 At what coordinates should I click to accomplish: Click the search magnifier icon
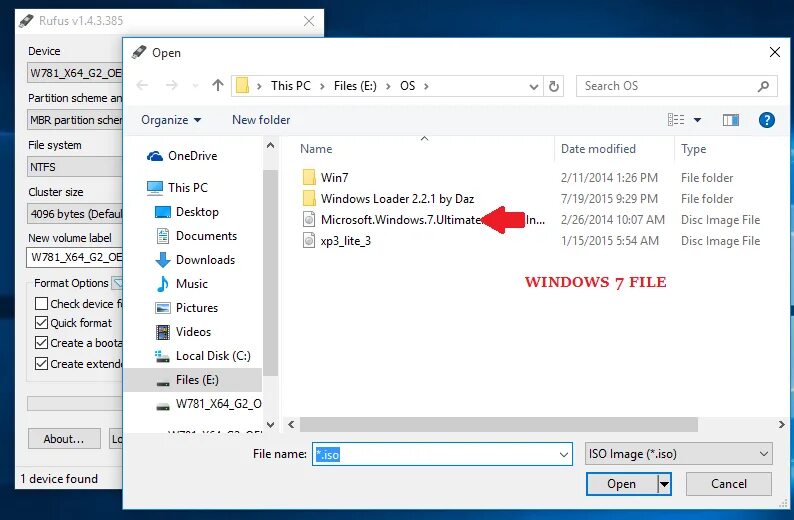coord(763,86)
